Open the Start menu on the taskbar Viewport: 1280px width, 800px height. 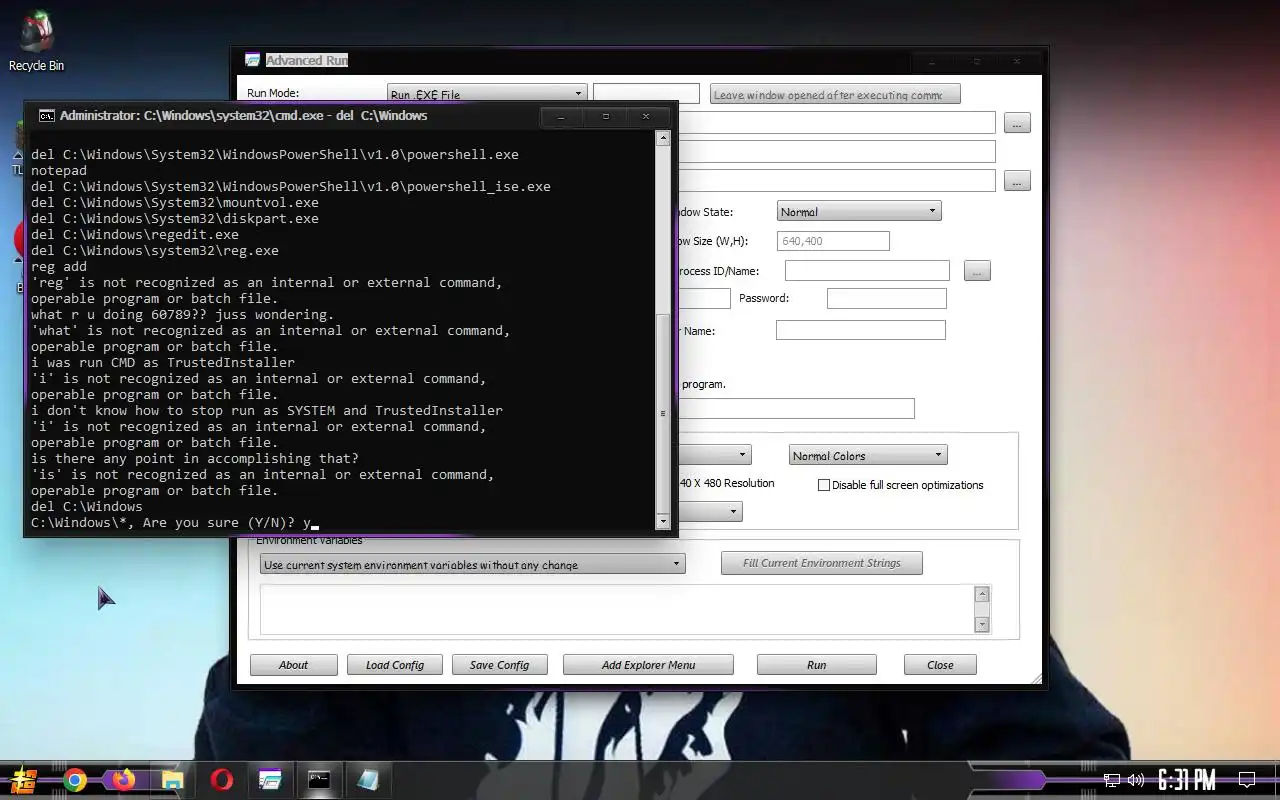click(22, 780)
